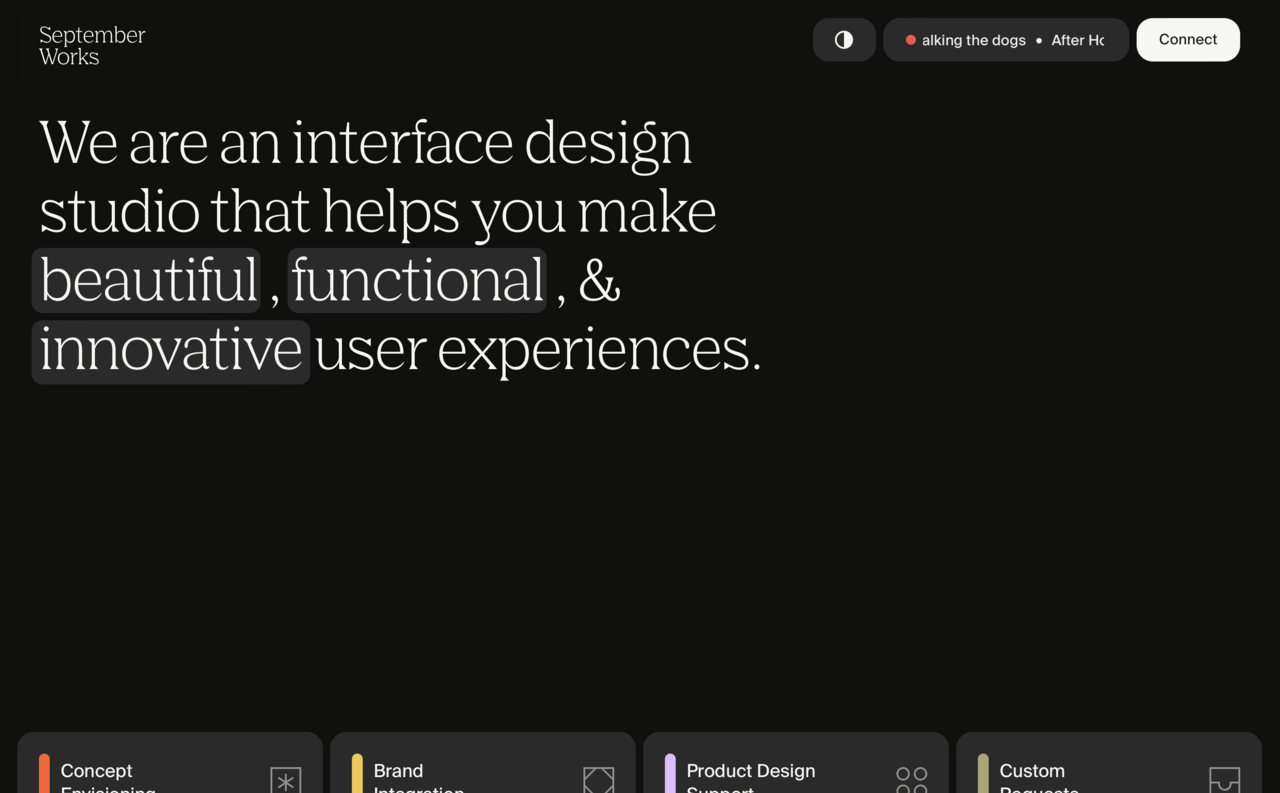Click the red status dot in the ticker
The width and height of the screenshot is (1280, 793).
[911, 40]
